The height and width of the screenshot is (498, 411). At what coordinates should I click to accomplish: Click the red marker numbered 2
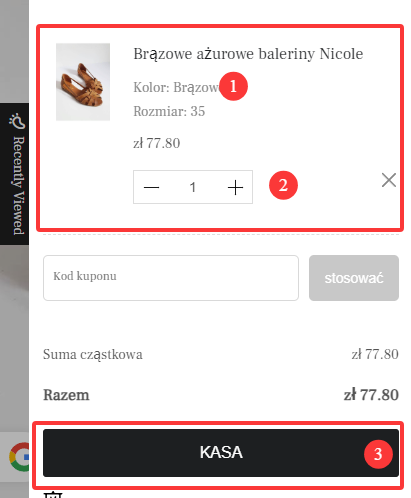(283, 185)
